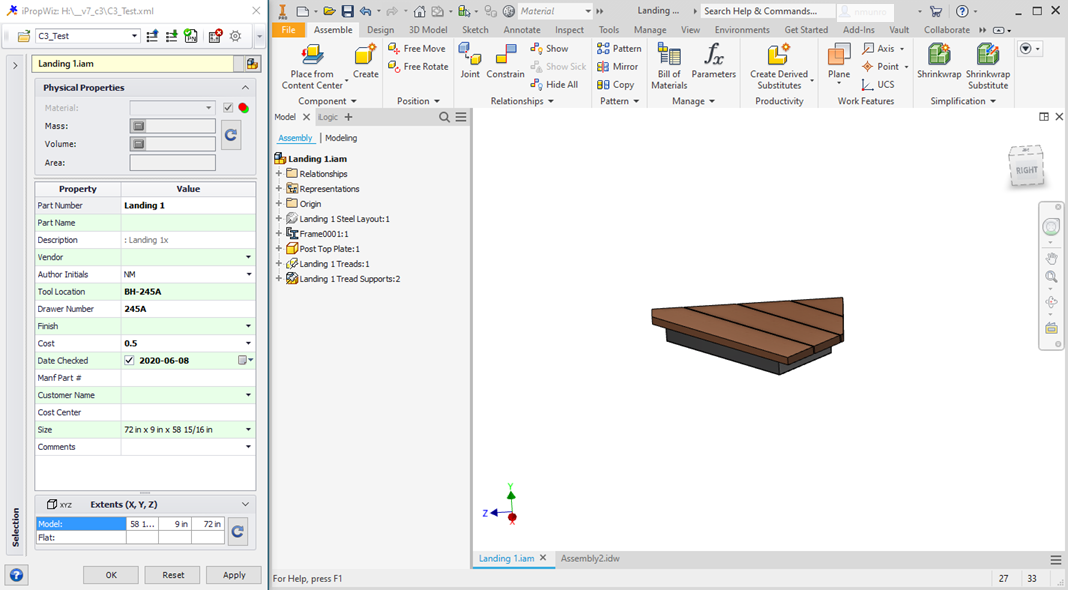Click iPropWiz settings gear icon
This screenshot has height=590, width=1068.
pos(236,36)
